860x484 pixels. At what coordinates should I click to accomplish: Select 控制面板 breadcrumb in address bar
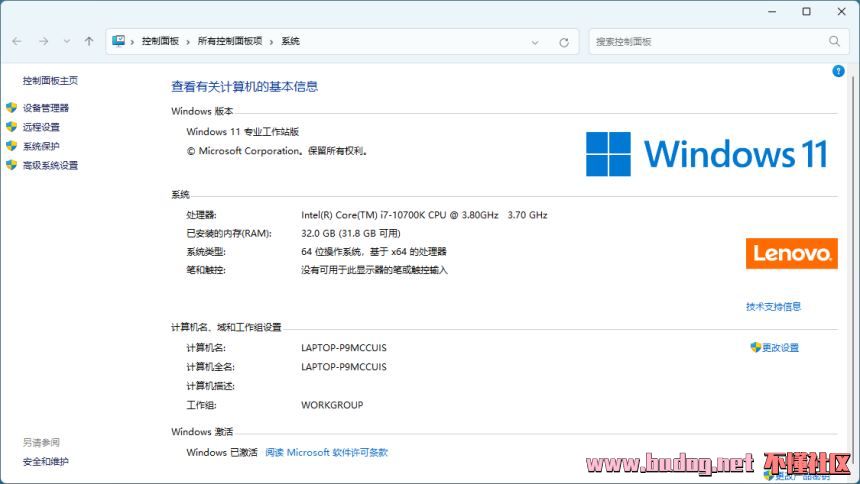(x=160, y=41)
